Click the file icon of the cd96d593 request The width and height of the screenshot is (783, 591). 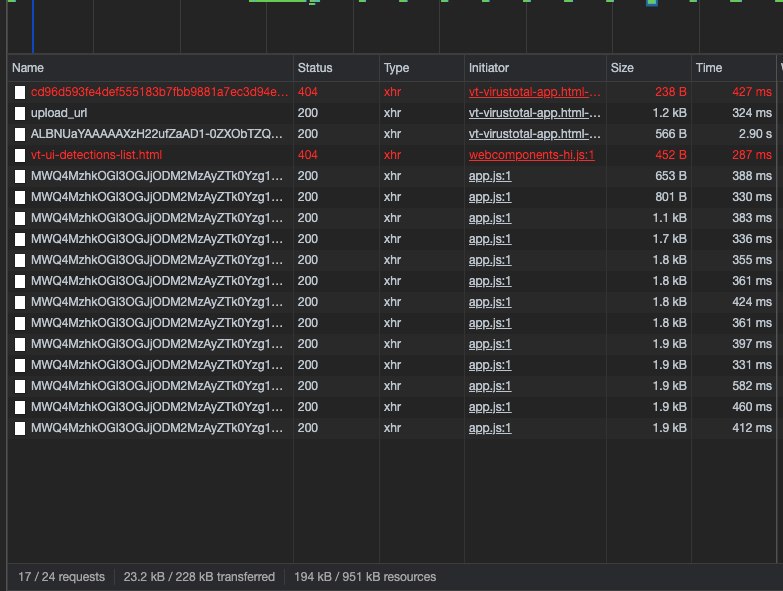pos(20,92)
